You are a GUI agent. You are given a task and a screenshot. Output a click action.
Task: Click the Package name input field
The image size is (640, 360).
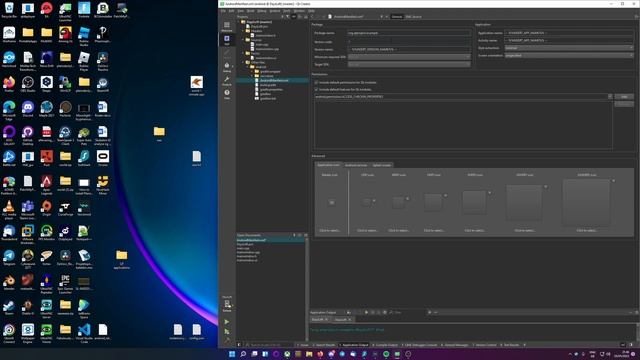[409, 33]
